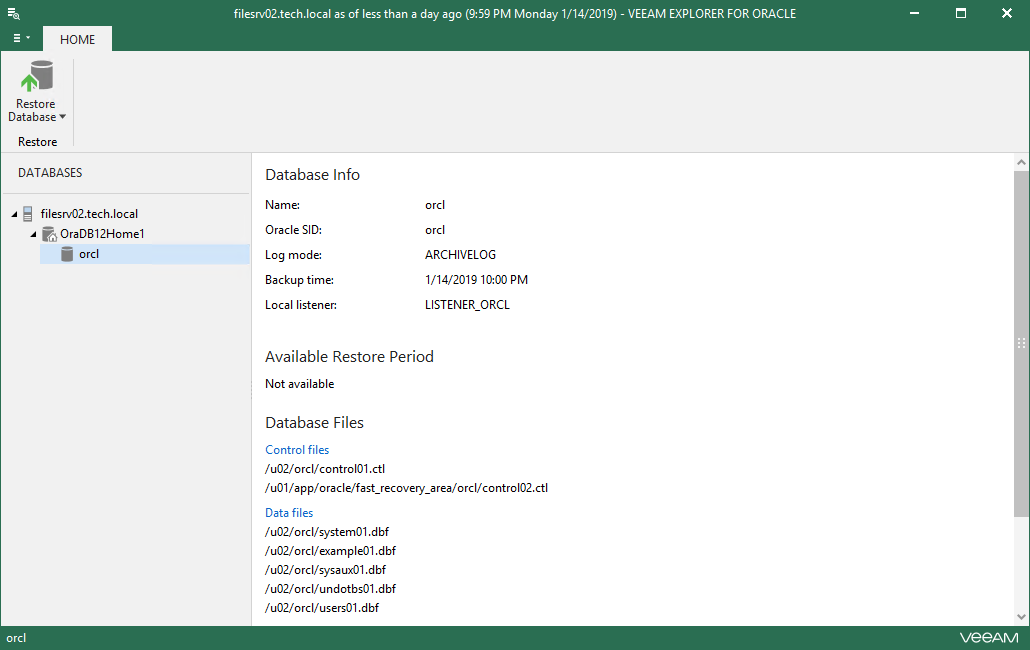Click the Control files link
1030x650 pixels.
coord(297,450)
